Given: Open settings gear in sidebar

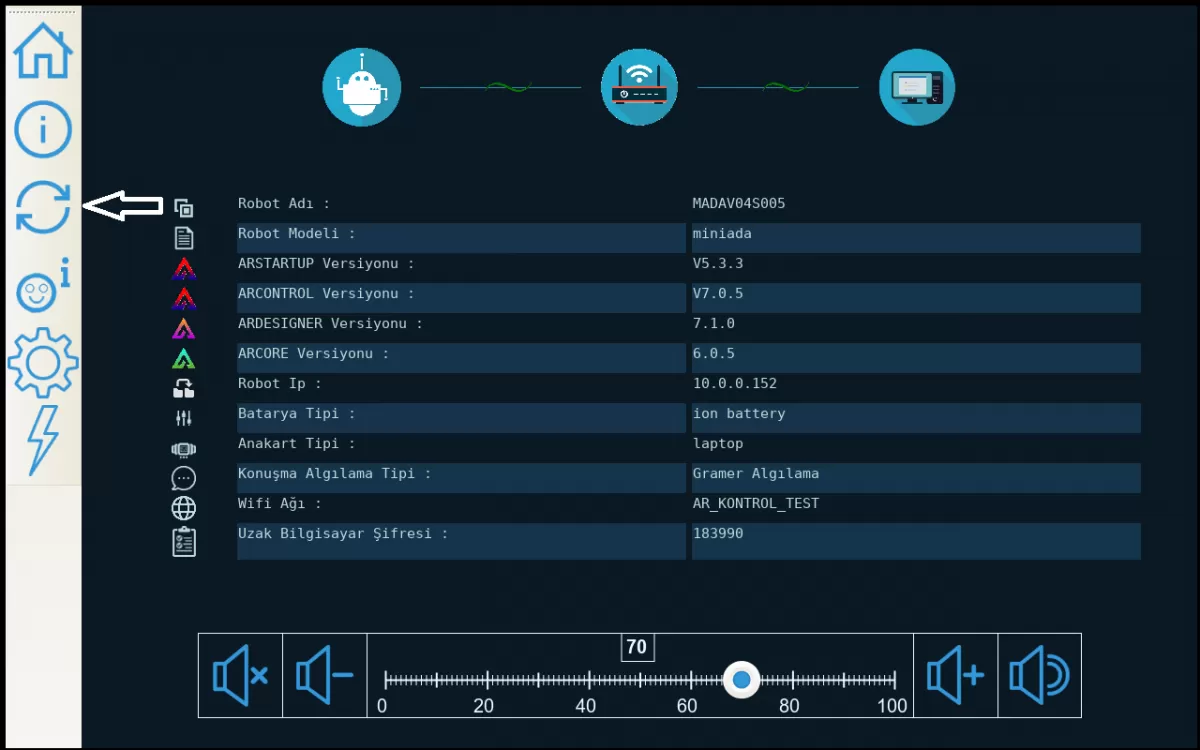Looking at the screenshot, I should pyautogui.click(x=43, y=362).
